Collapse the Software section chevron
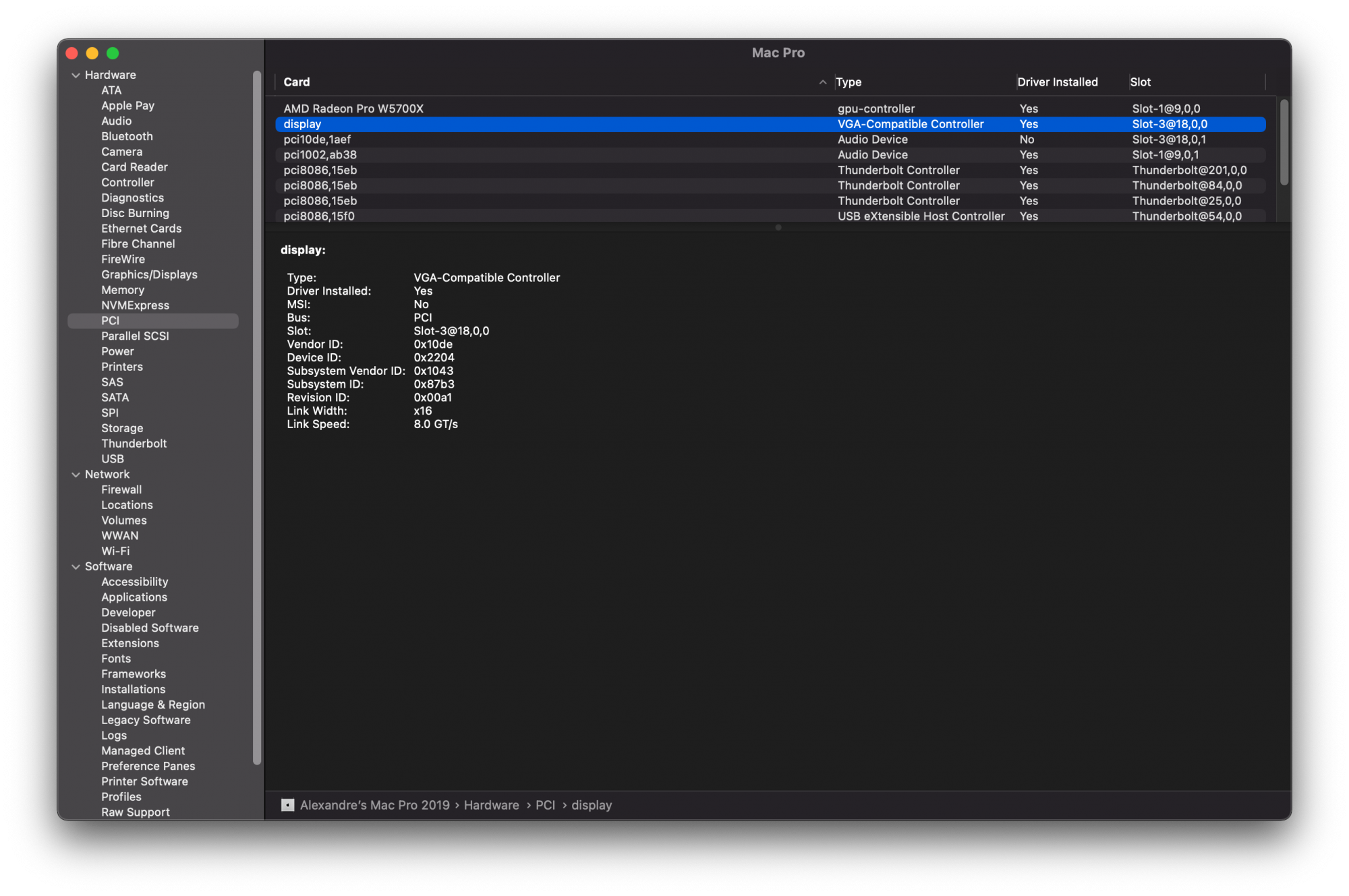The height and width of the screenshot is (896, 1349). tap(76, 567)
